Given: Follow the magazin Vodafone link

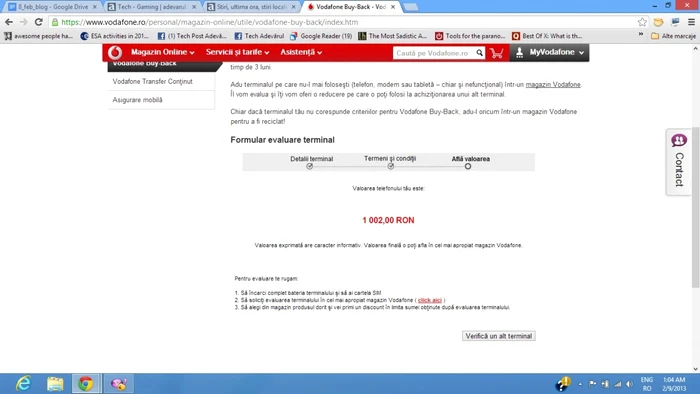Looking at the screenshot, I should (553, 84).
